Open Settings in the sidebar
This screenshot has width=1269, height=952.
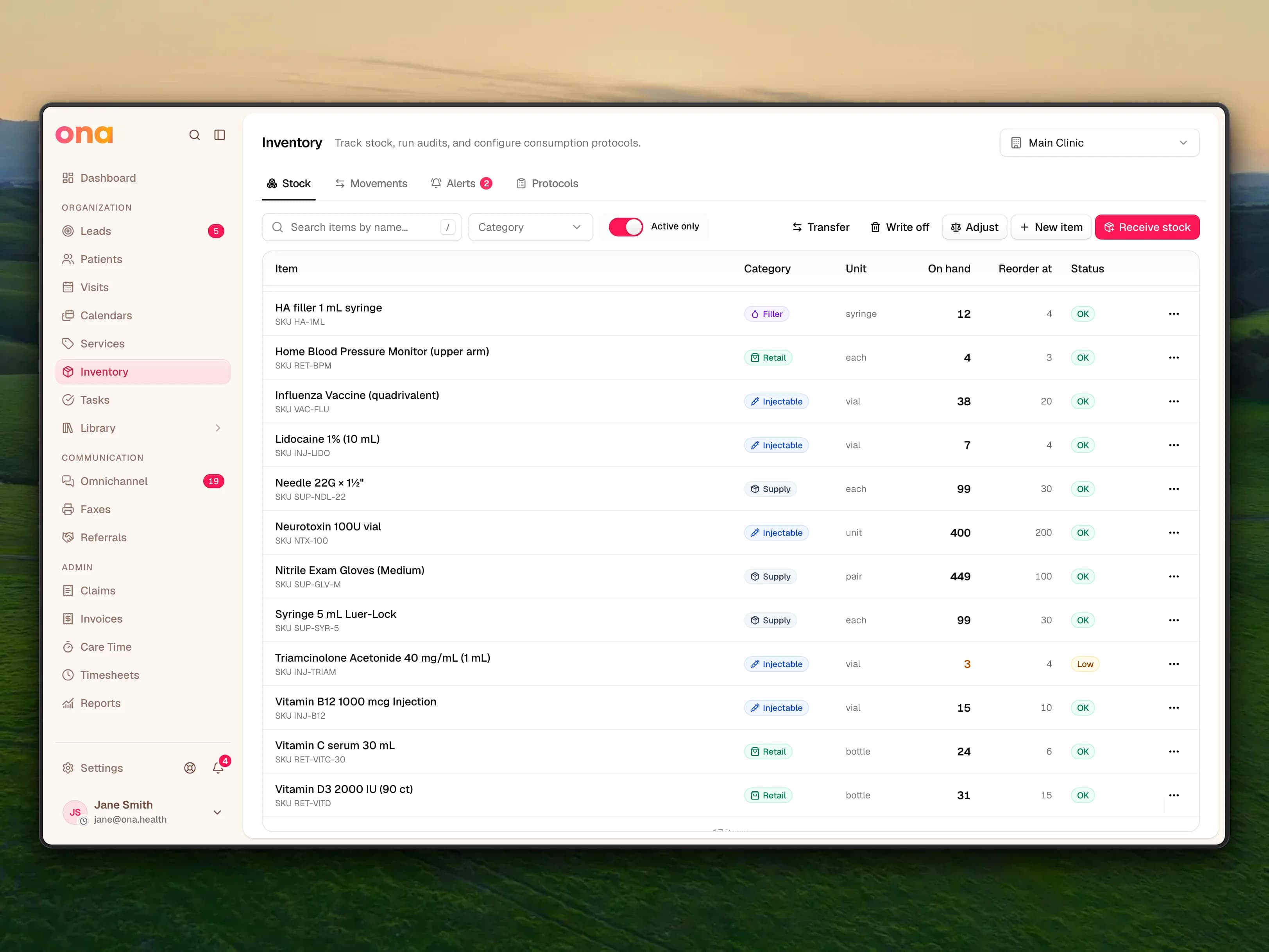tap(92, 768)
